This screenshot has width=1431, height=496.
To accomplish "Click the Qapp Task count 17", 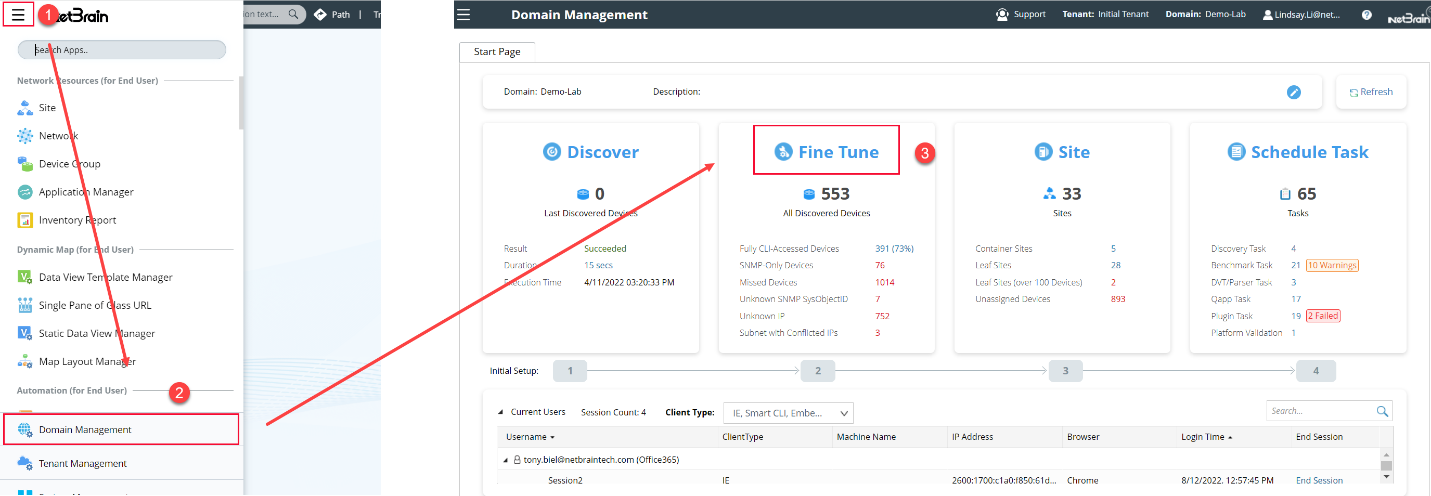I will (x=1296, y=299).
